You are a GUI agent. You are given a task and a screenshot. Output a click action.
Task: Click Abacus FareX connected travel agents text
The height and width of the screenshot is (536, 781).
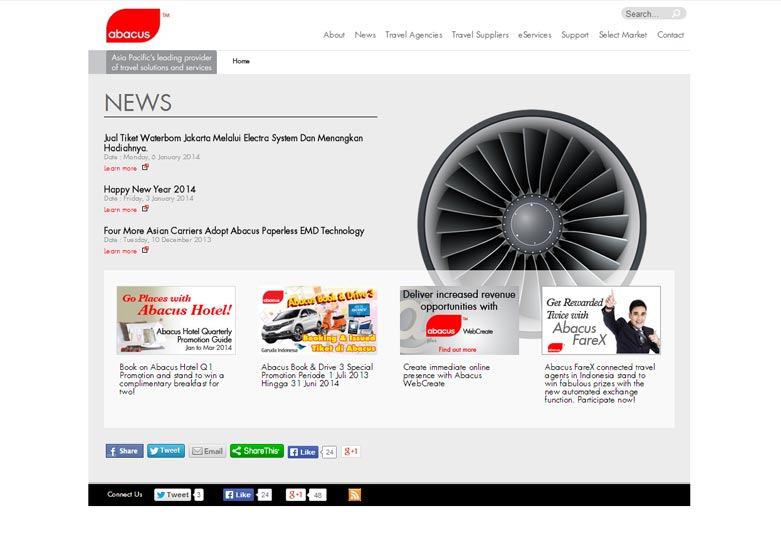pyautogui.click(x=600, y=383)
